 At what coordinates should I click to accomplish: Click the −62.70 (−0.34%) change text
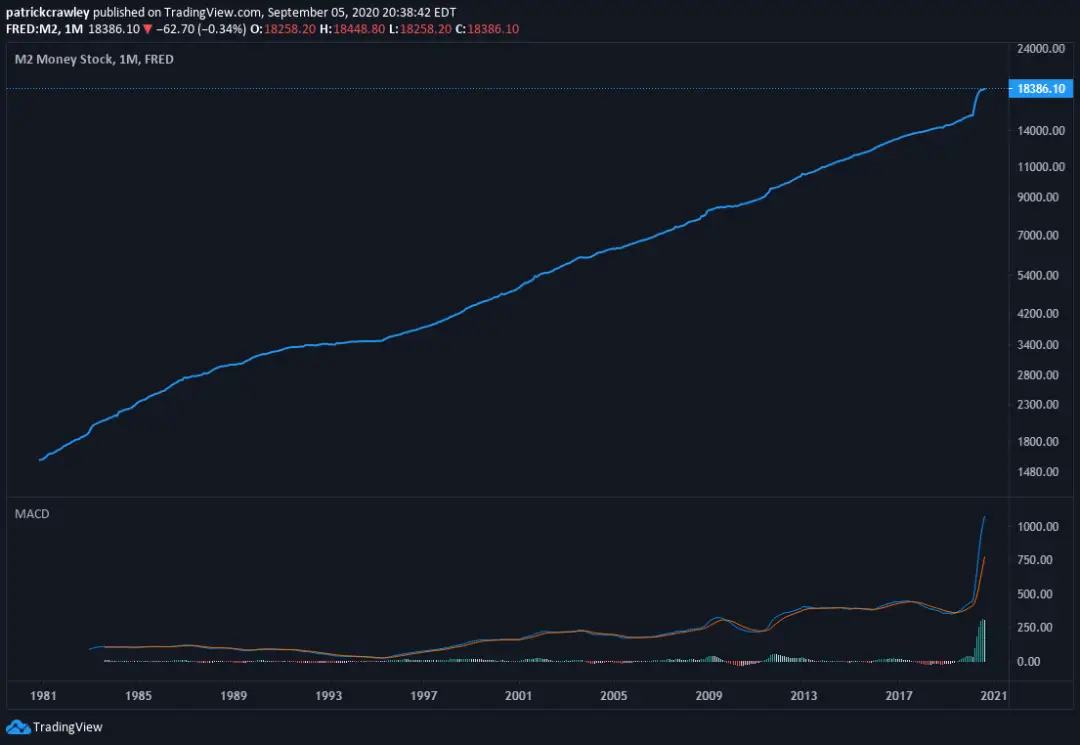tap(200, 29)
